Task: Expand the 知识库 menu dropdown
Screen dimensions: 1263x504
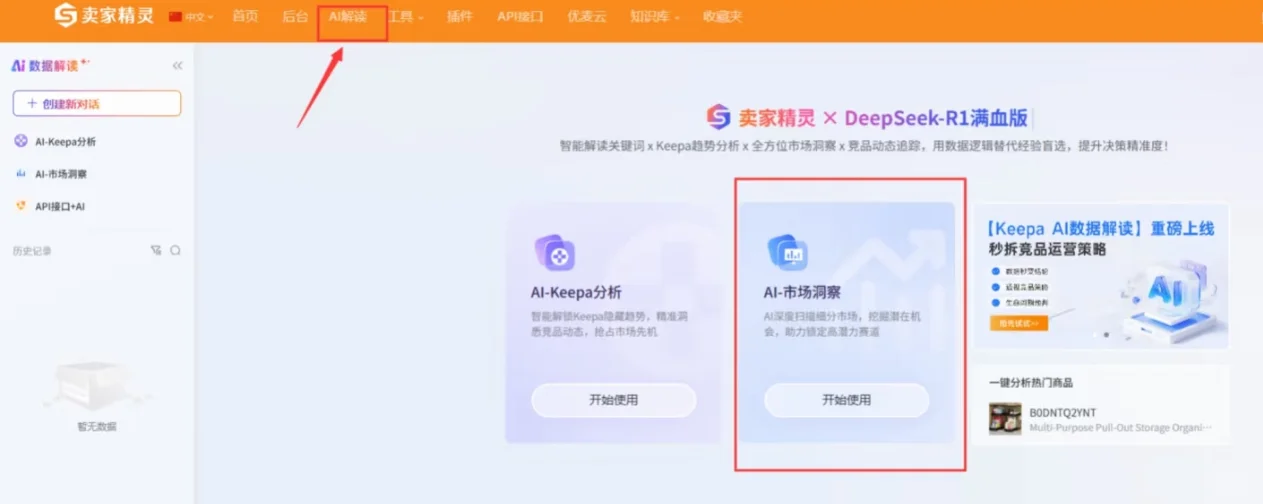Action: pos(655,16)
